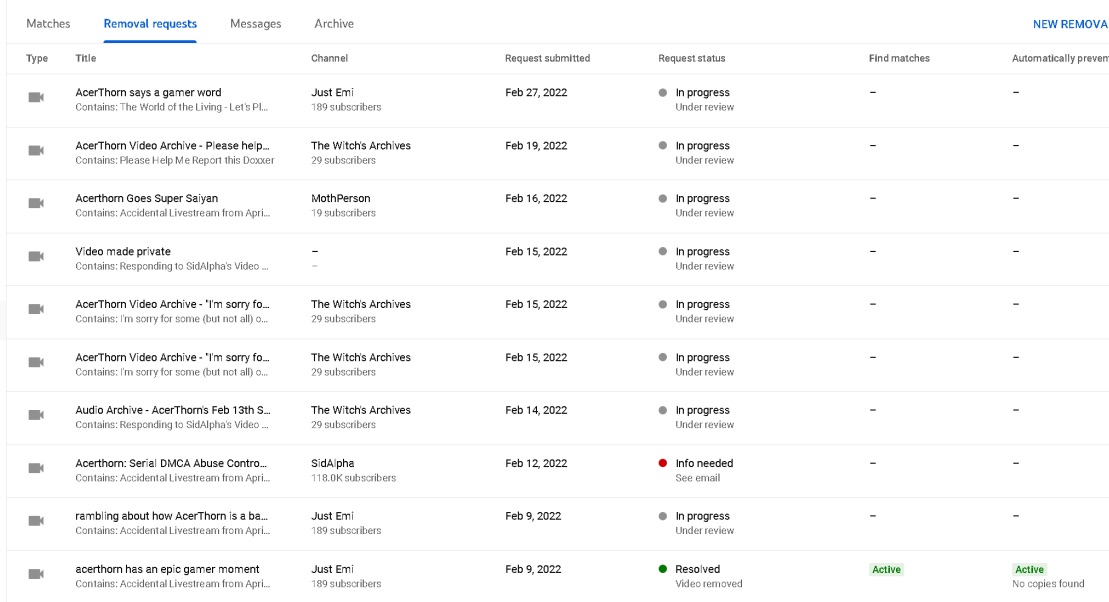Click Automatically prevent column header
Screen dimensions: 1109x602
pos(1060,58)
